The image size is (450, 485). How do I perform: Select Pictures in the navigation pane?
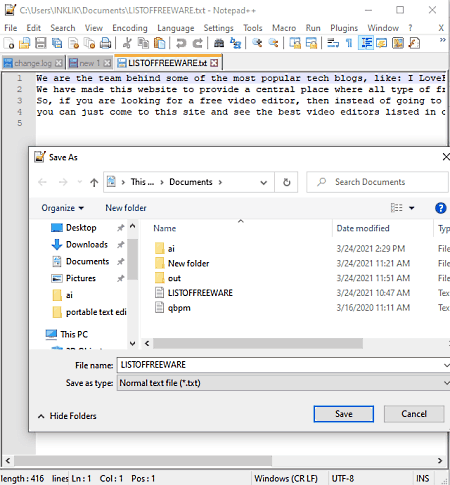81,278
